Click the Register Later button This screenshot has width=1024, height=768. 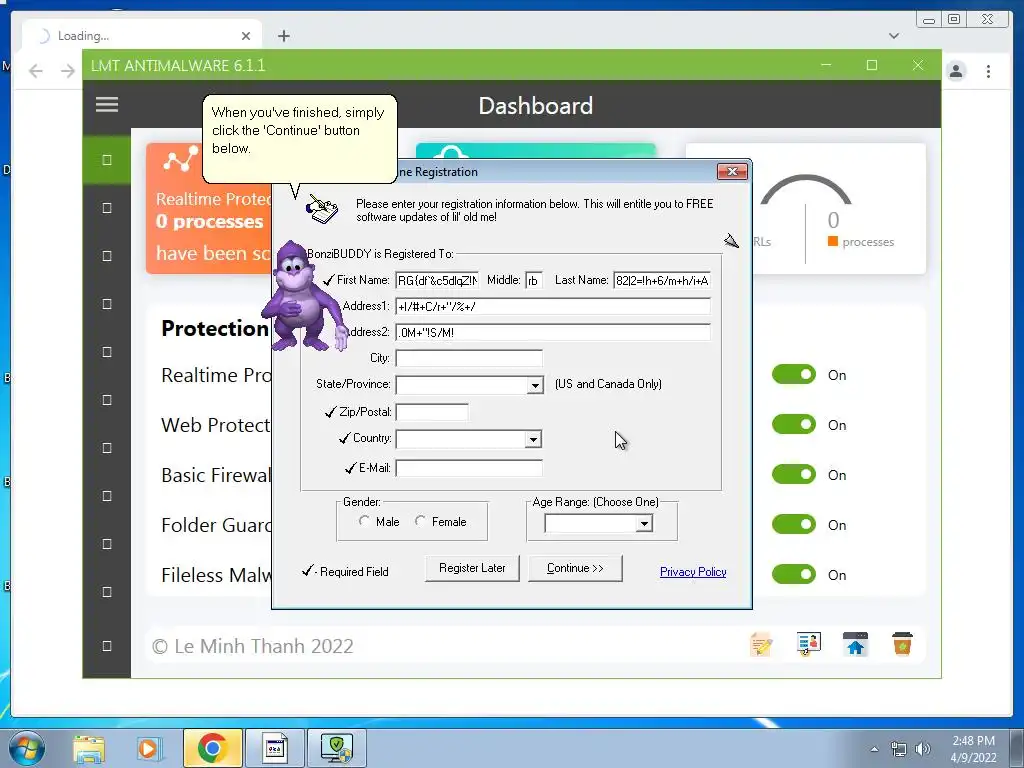tap(472, 568)
